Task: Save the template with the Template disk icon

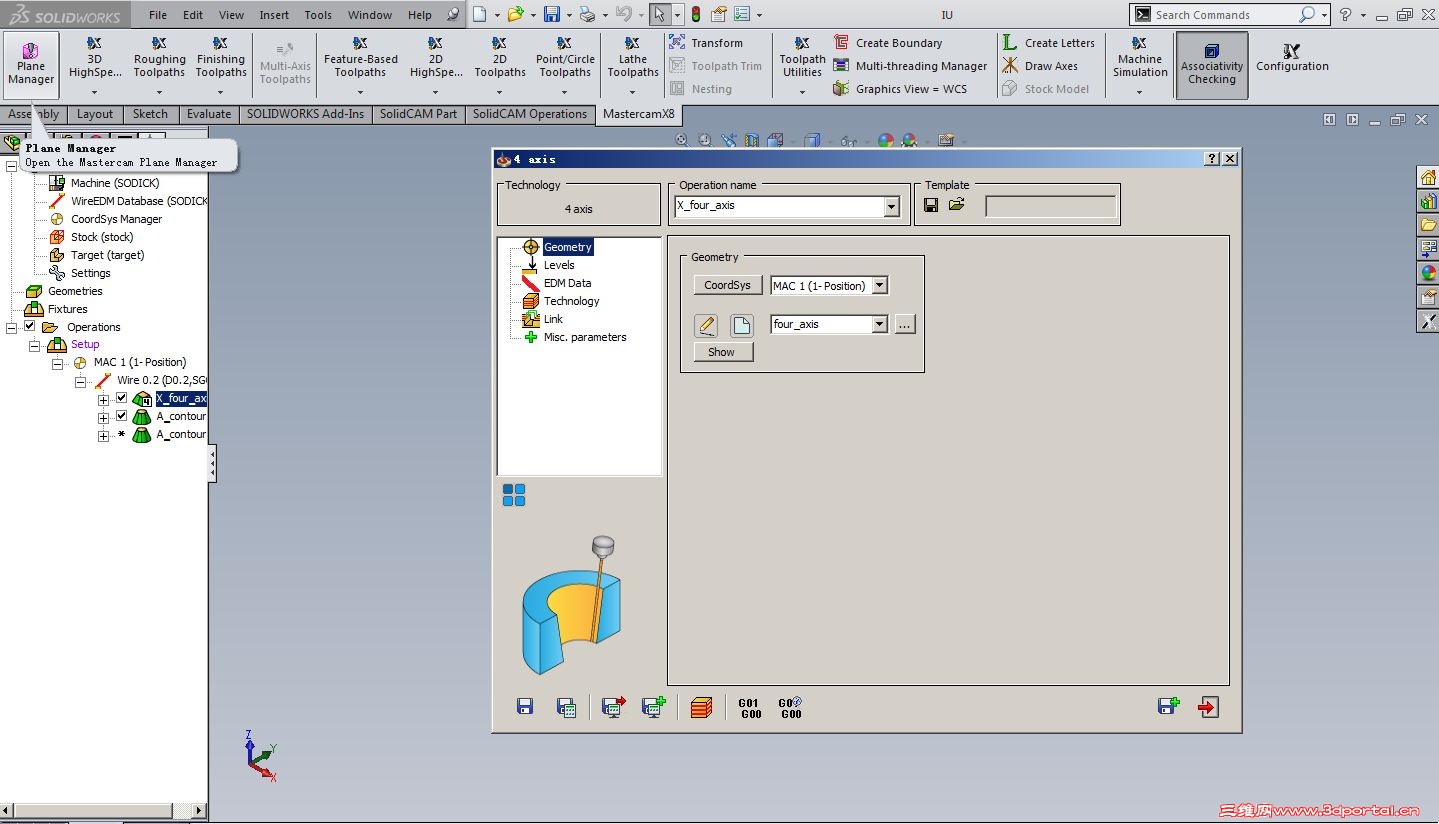Action: 931,205
